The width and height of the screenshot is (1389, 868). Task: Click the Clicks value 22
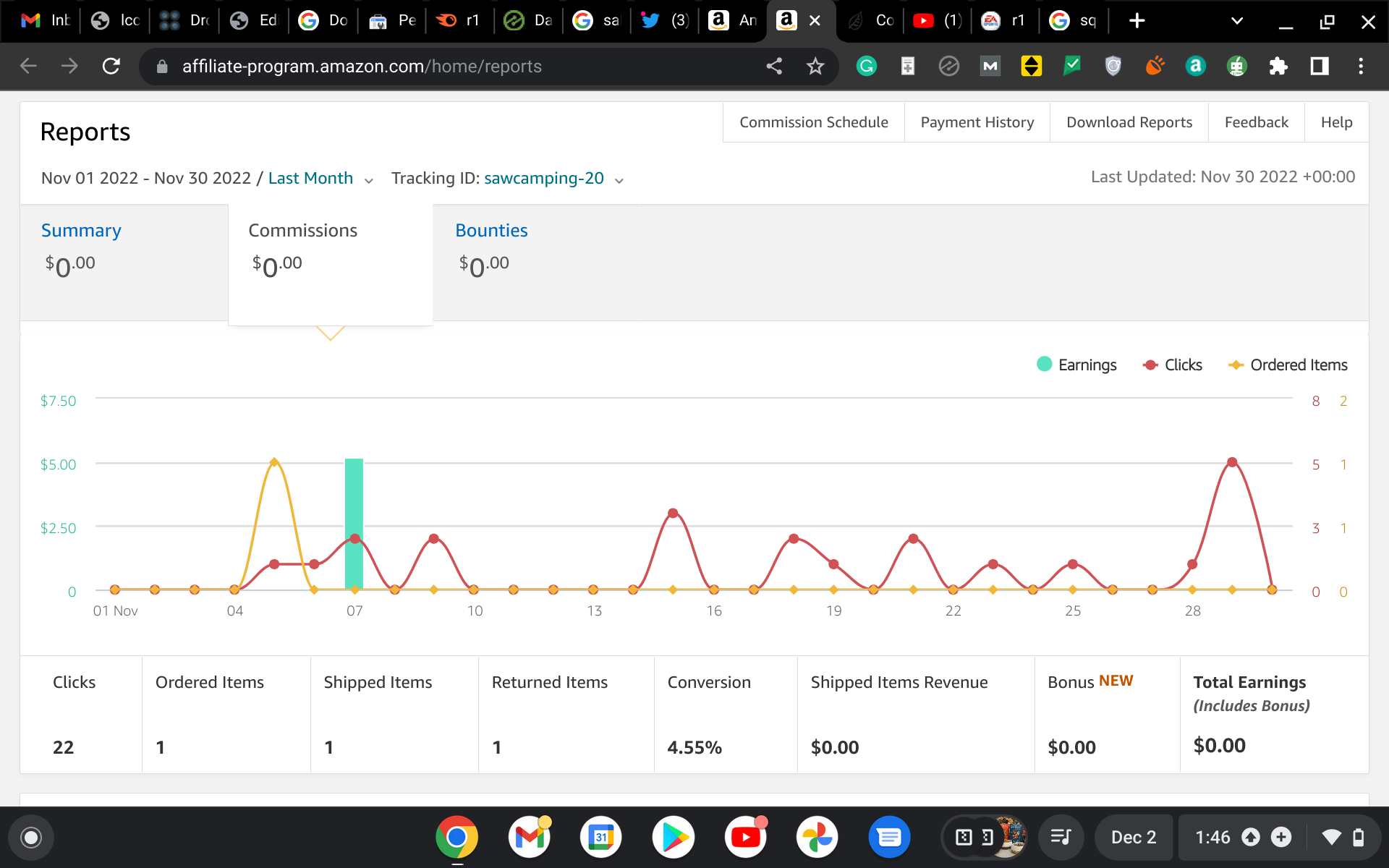click(64, 747)
